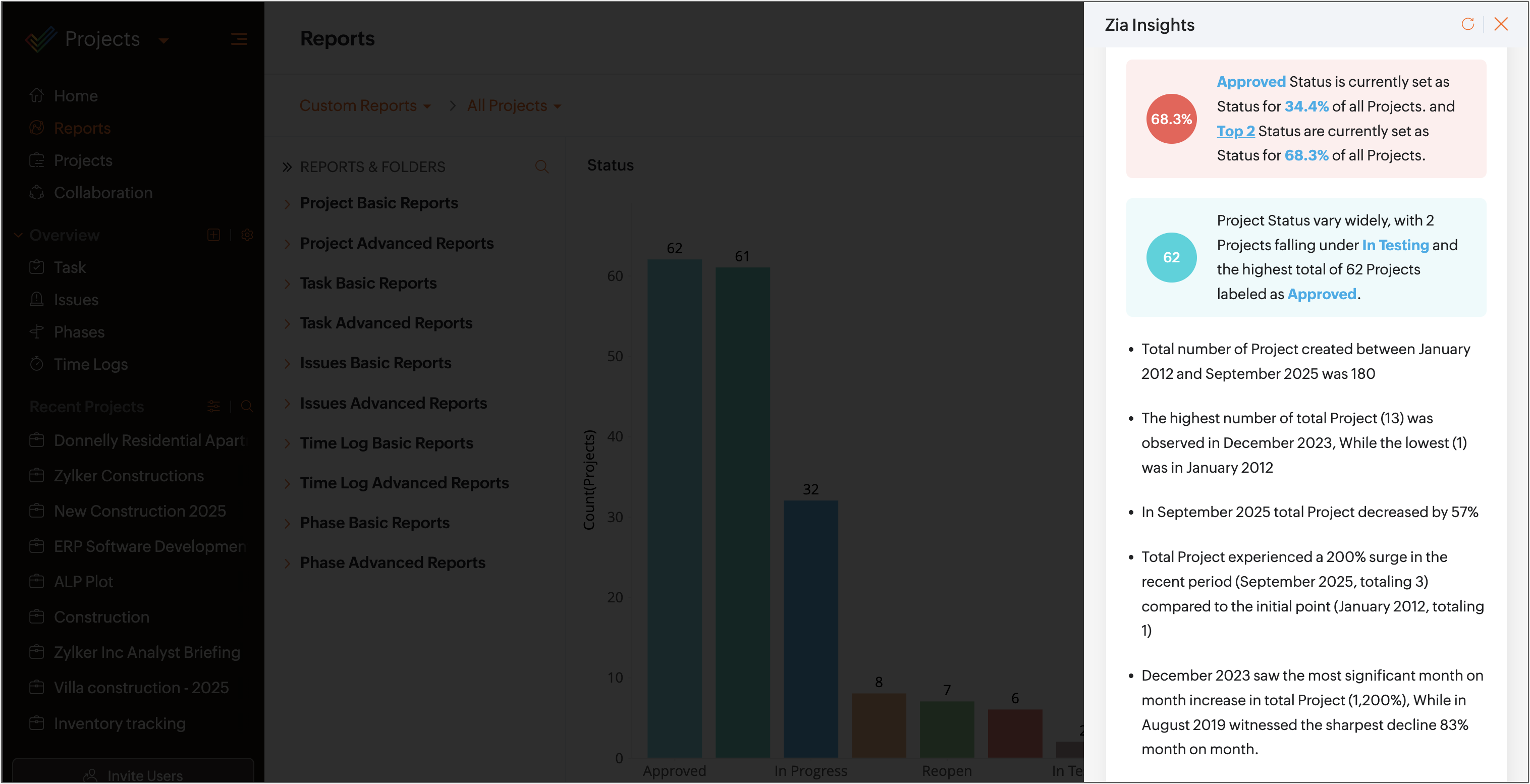Go to Home in sidebar
This screenshot has height=784, width=1530.
(x=75, y=96)
